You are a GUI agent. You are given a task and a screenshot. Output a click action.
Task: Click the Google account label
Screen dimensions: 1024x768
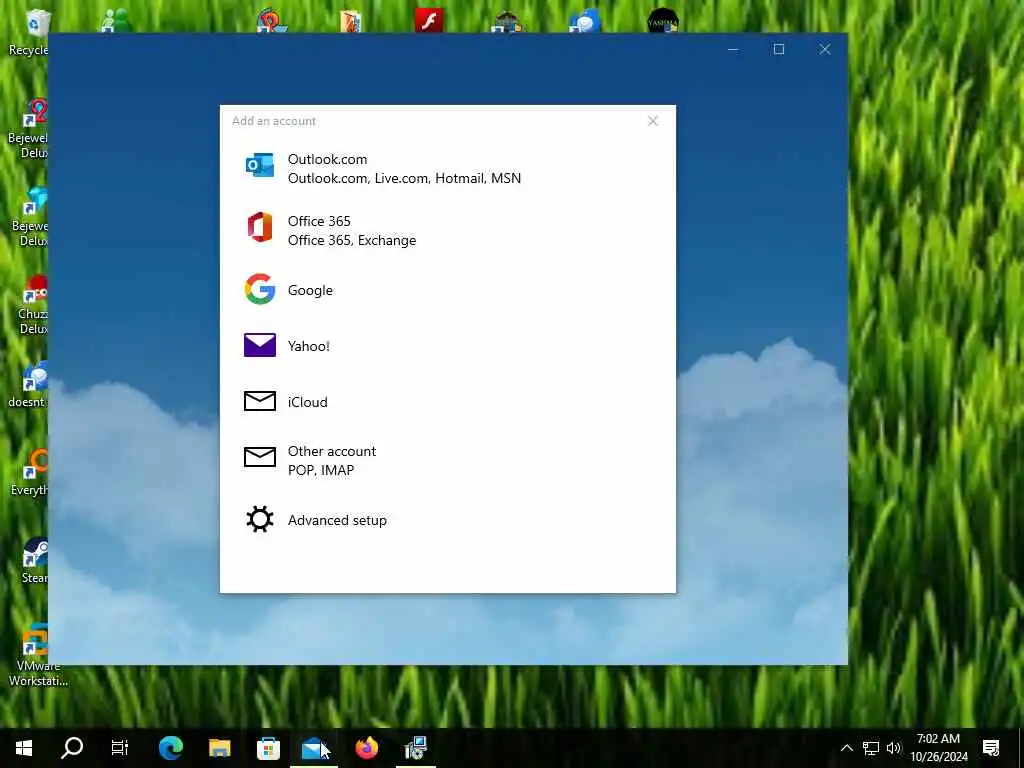pos(310,290)
